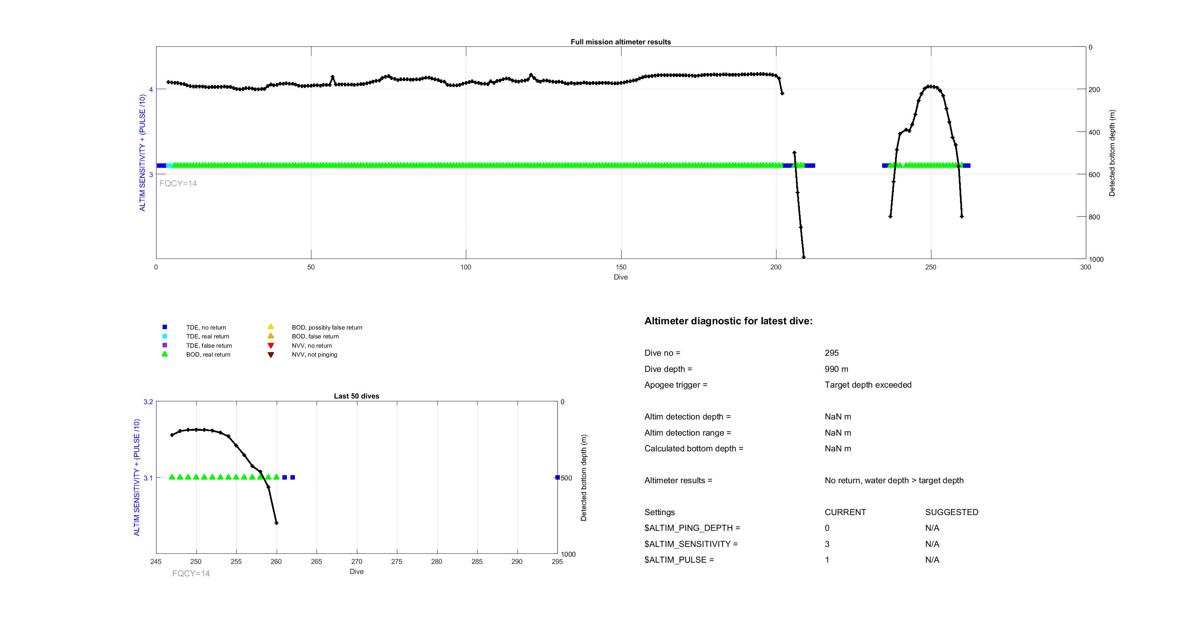Viewport: 1200px width, 622px height.
Task: Click the green triangle BOD real return legend icon
Action: coord(165,354)
